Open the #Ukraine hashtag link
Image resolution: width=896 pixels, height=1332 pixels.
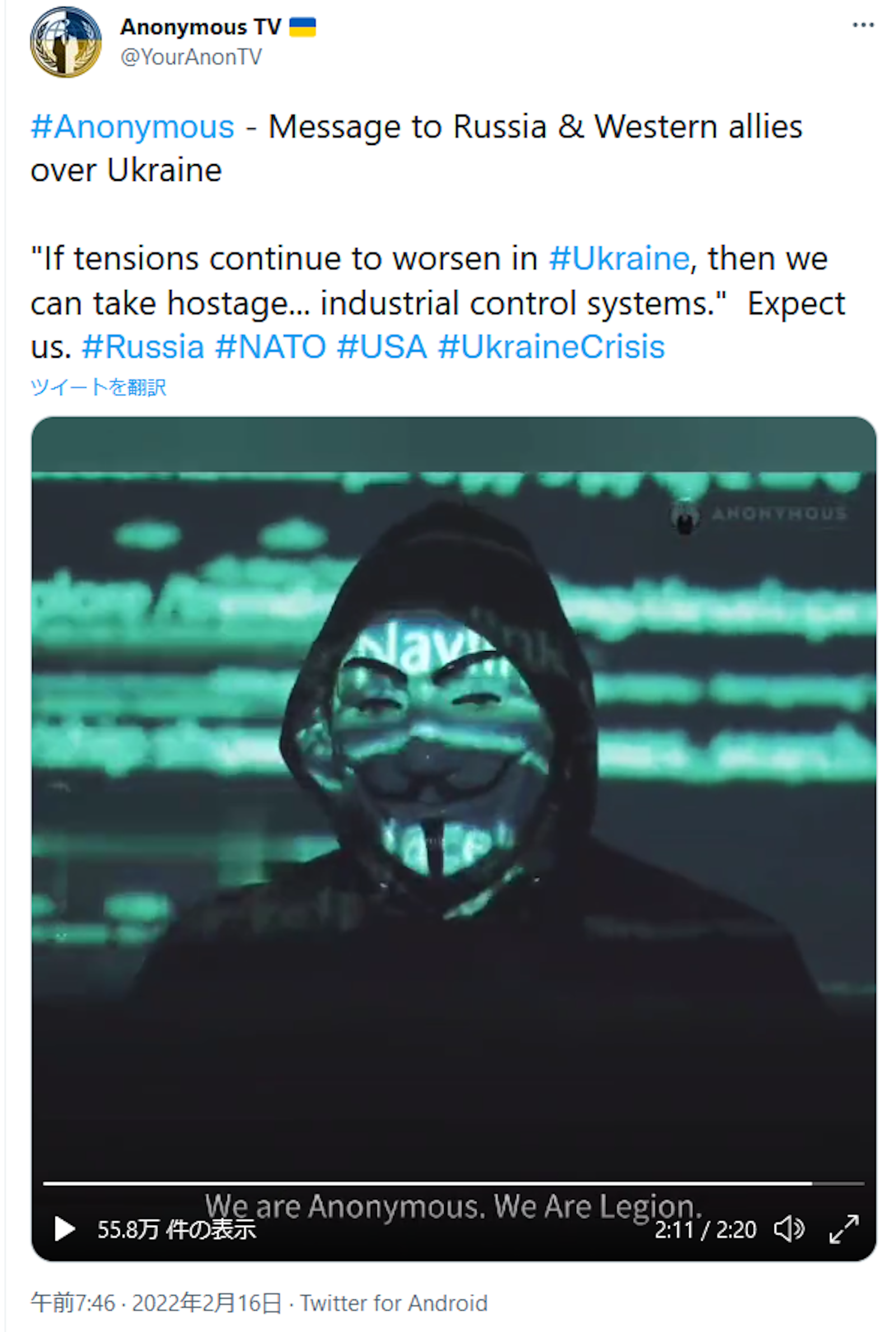pos(619,258)
